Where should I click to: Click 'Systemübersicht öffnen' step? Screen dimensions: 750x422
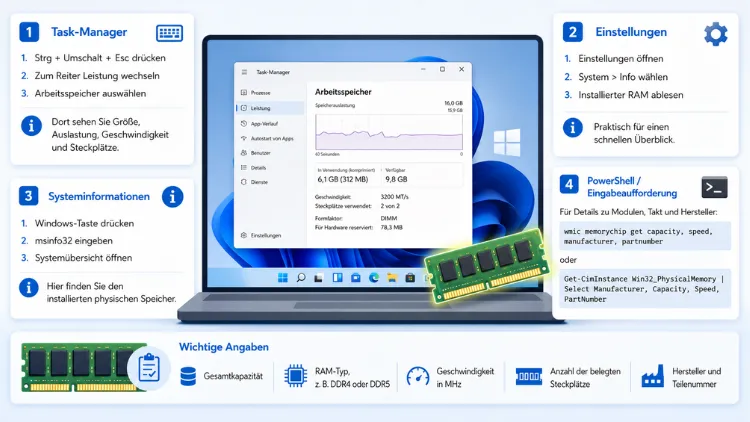tap(83, 258)
